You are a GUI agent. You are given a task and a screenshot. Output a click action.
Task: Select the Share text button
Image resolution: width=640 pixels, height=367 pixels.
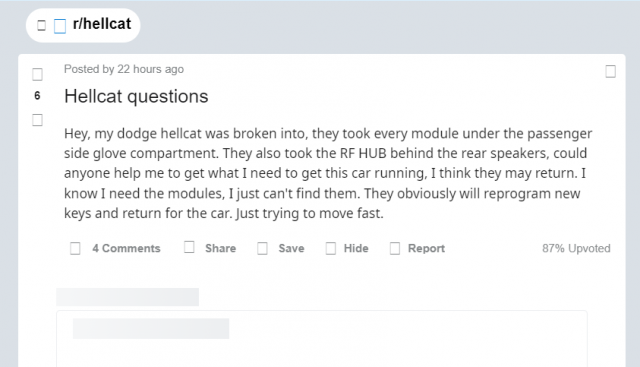220,248
